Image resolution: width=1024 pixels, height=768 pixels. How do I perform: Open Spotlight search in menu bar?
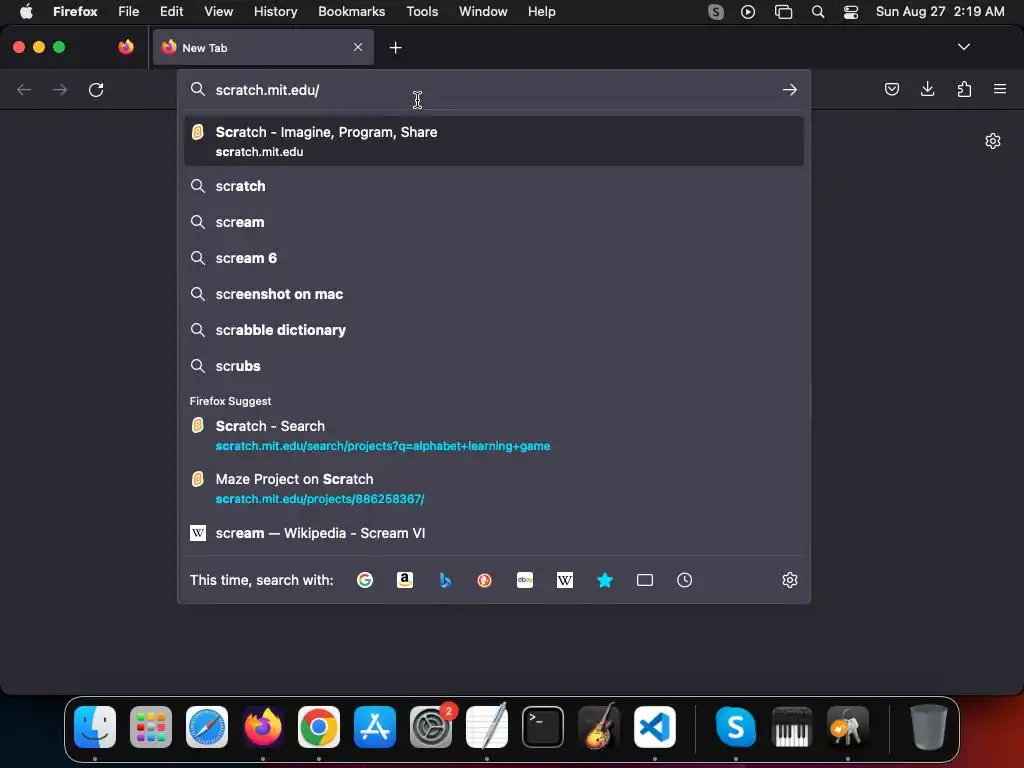818,12
